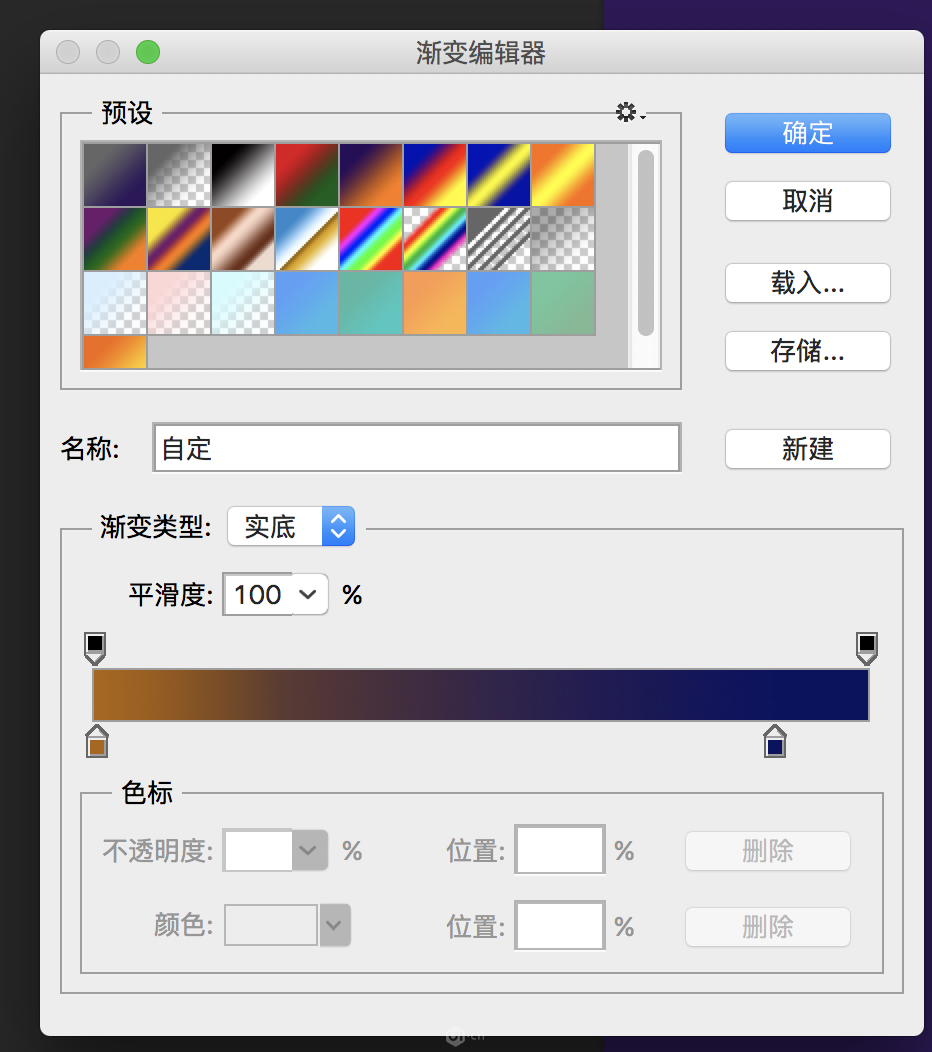Click the presets list scrollbar

click(x=645, y=242)
